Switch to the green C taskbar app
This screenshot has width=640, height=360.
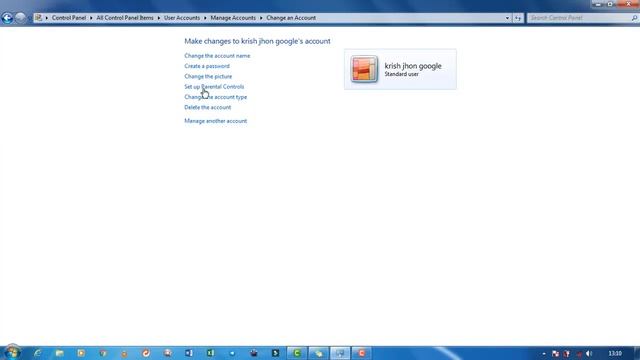(297, 353)
